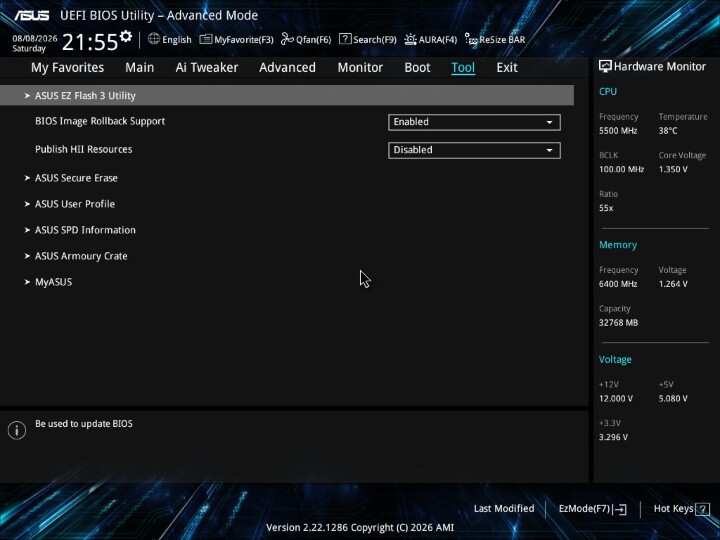Image resolution: width=720 pixels, height=540 pixels.
Task: Switch to EzMode(F7)
Action: coord(592,509)
